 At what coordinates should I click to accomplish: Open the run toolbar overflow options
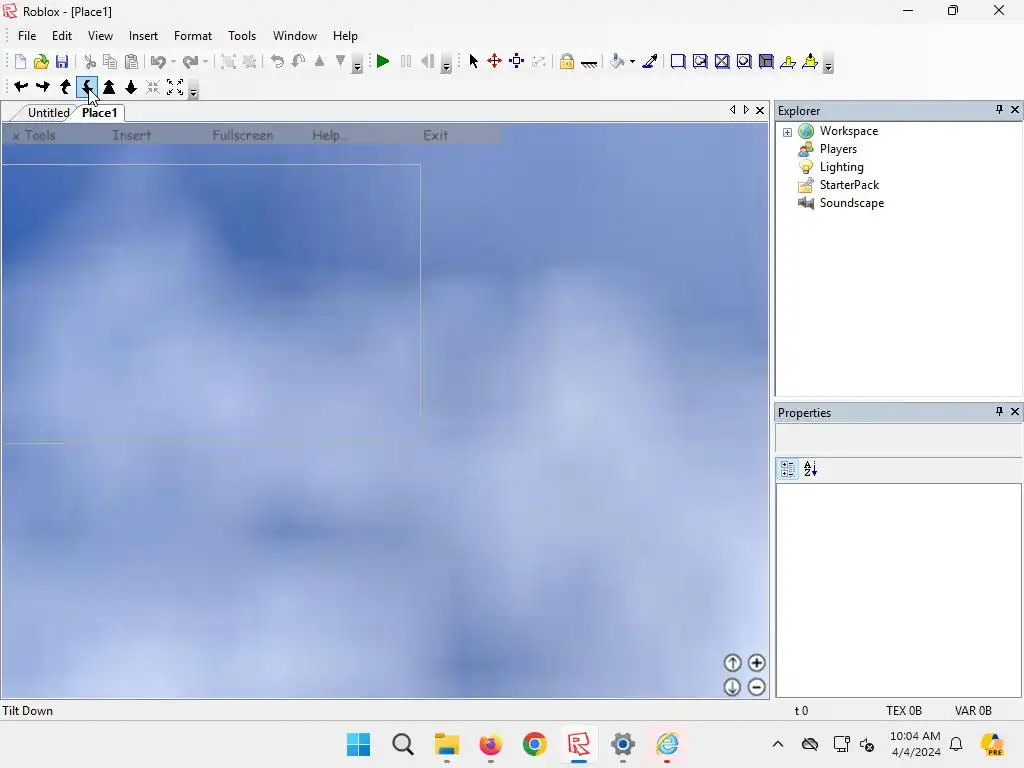point(446,65)
